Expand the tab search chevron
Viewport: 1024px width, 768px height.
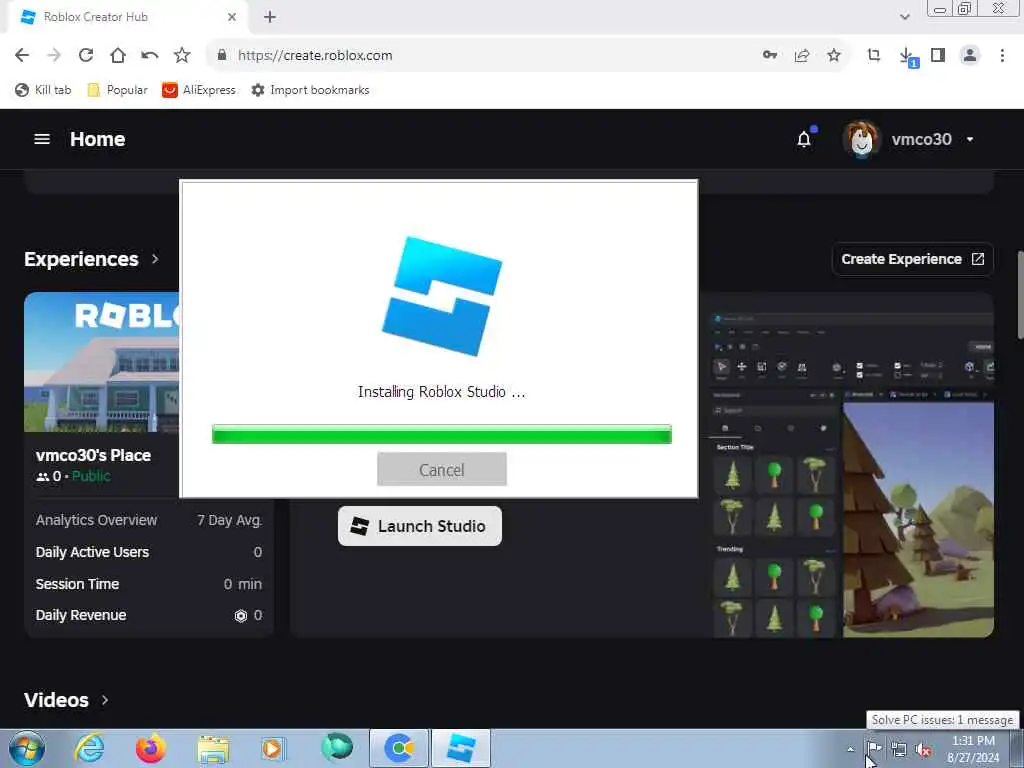pos(904,17)
